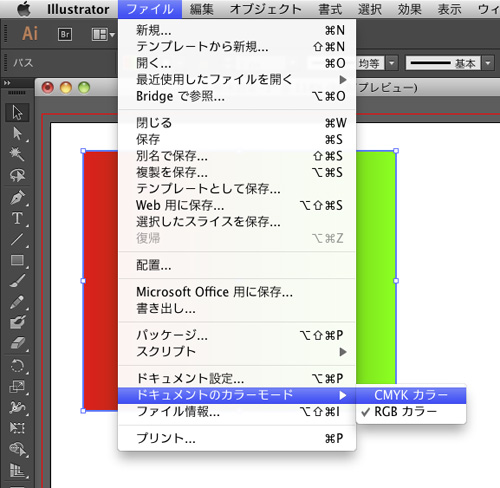Image resolution: width=500 pixels, height=488 pixels.
Task: Choose 保存 menu item
Action: click(x=237, y=139)
